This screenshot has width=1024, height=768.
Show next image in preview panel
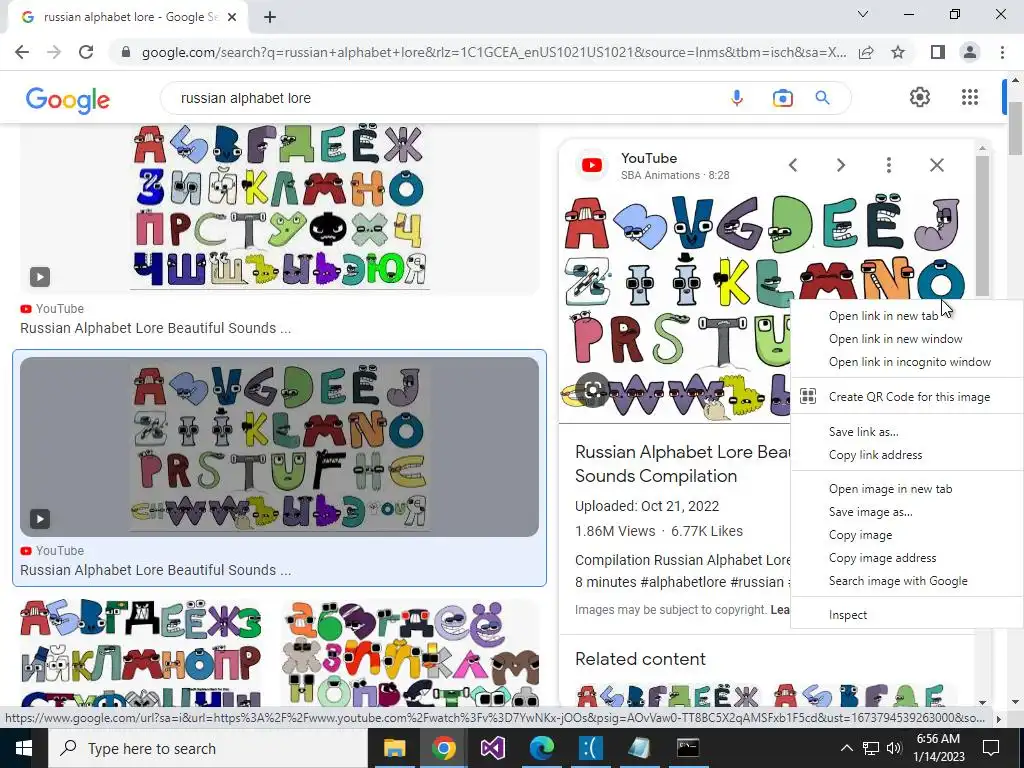(841, 165)
